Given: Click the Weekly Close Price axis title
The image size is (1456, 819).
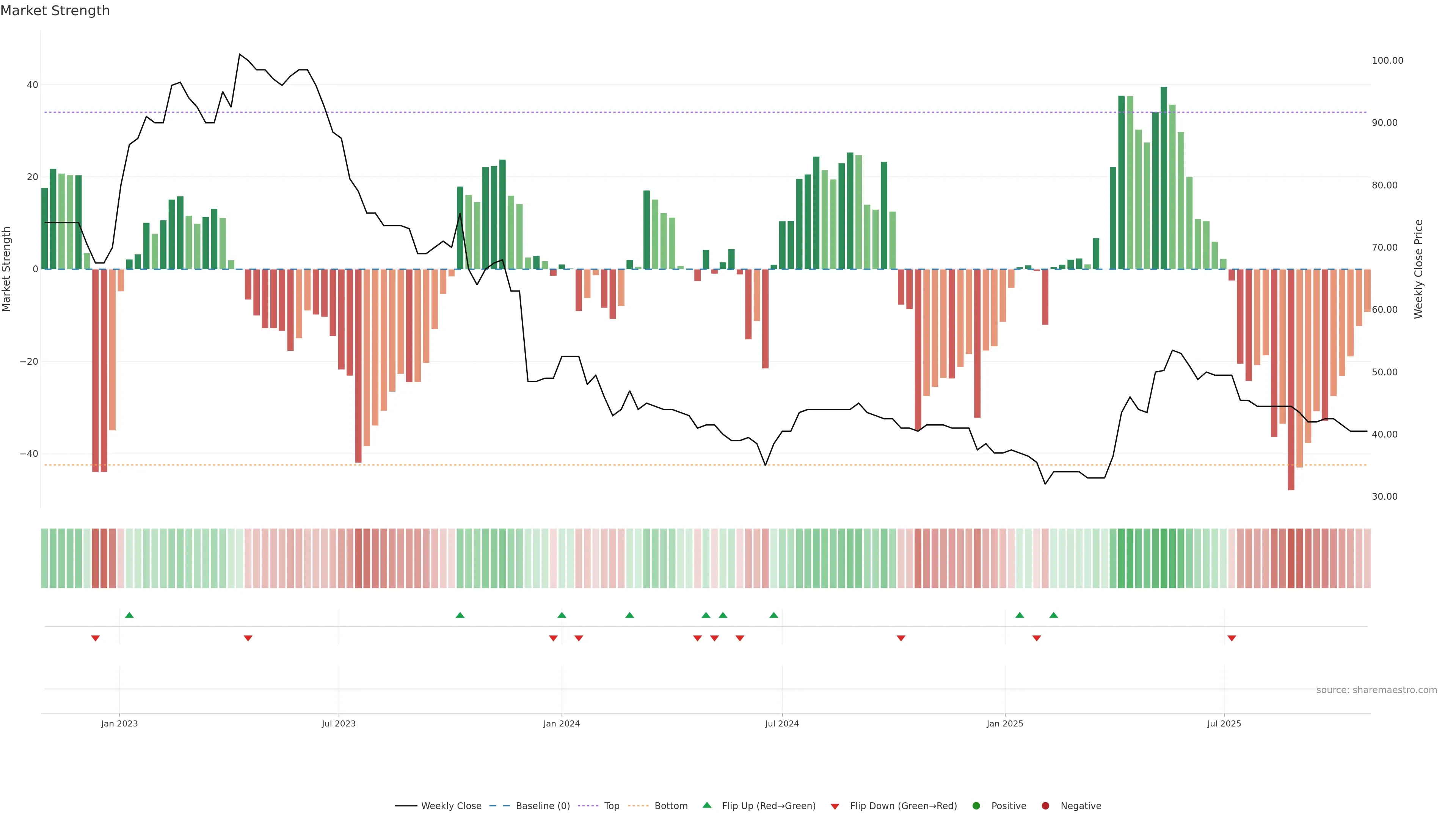Looking at the screenshot, I should (1419, 269).
